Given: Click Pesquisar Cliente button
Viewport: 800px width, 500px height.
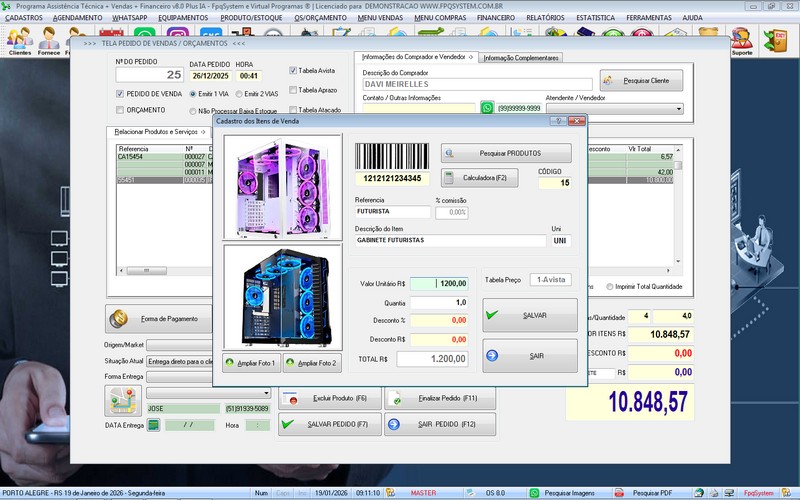Looking at the screenshot, I should point(641,81).
